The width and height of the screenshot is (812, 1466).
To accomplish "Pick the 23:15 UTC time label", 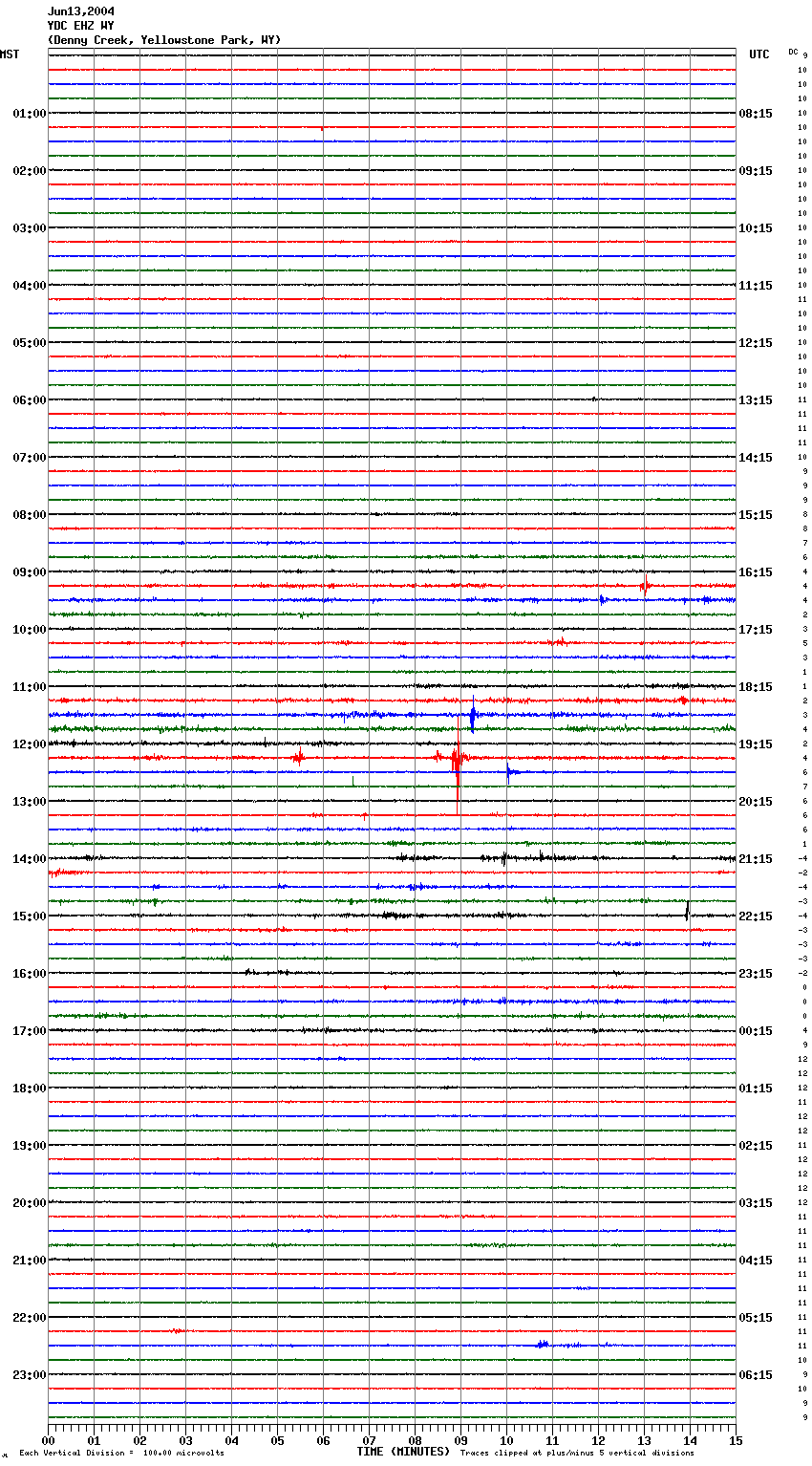I will (756, 974).
